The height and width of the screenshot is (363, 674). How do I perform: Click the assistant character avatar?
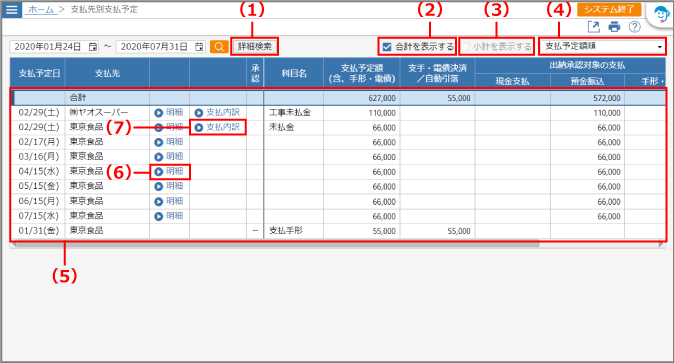tap(661, 15)
